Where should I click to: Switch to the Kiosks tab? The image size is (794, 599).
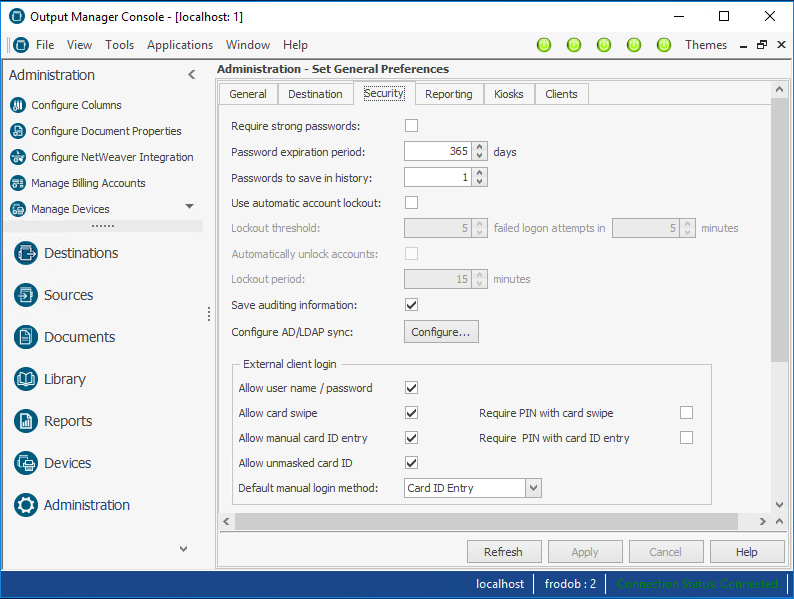(508, 94)
